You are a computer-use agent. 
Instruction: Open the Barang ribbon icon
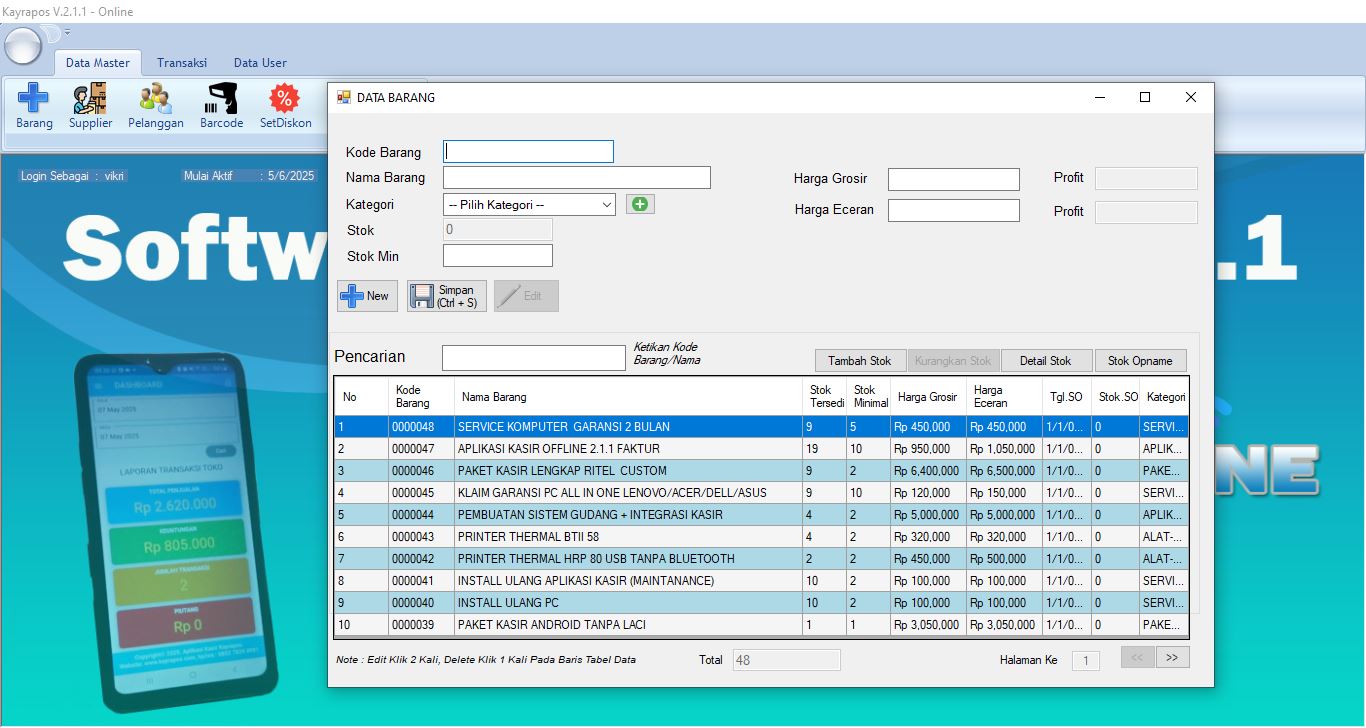[x=34, y=106]
